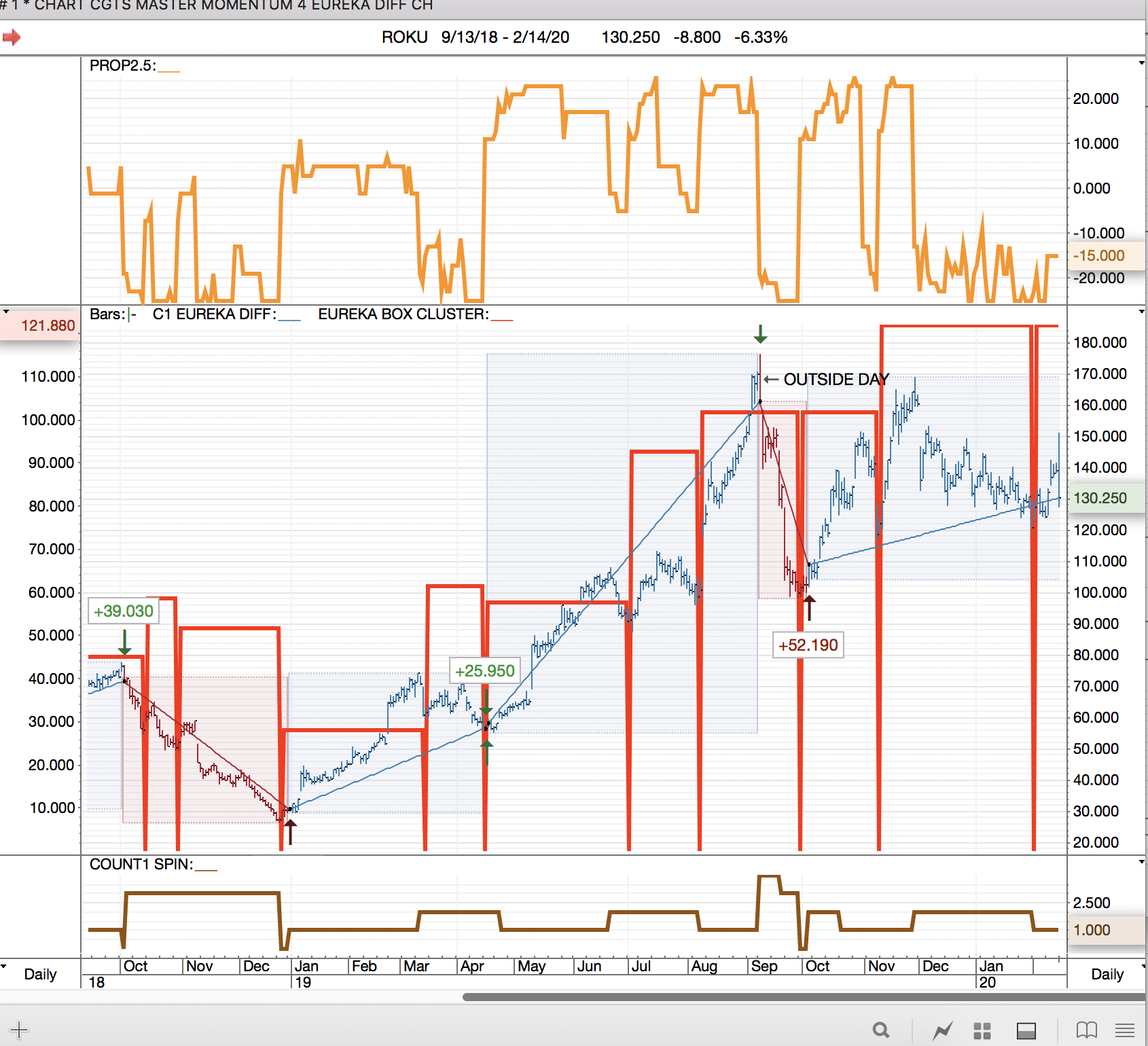Open the price pane right-corner dropdown triangle
The width and height of the screenshot is (1148, 1046).
pyautogui.click(x=1141, y=312)
